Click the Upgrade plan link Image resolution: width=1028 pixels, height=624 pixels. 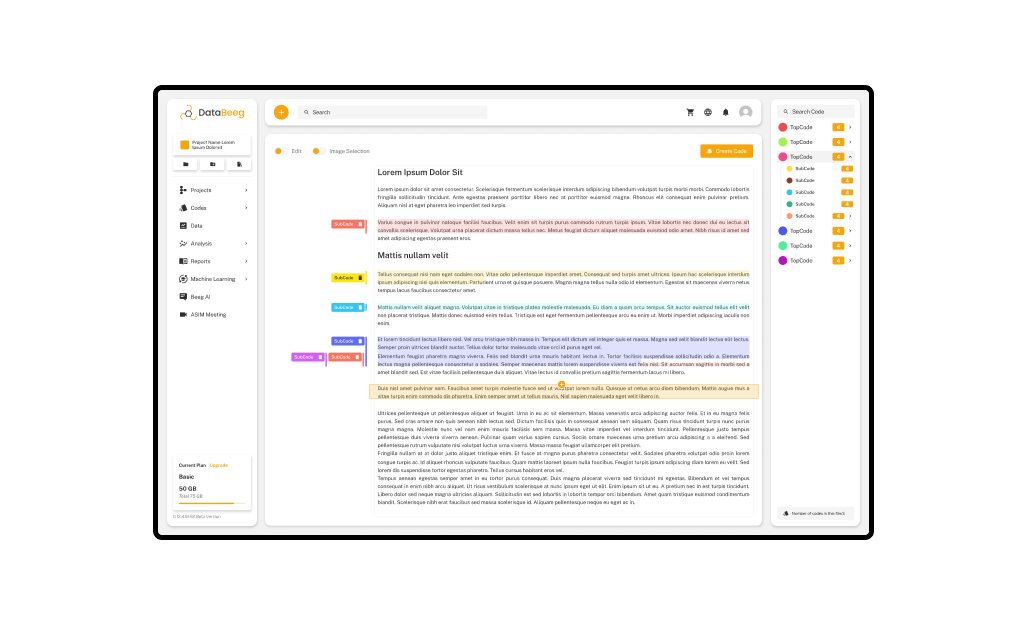tap(219, 465)
